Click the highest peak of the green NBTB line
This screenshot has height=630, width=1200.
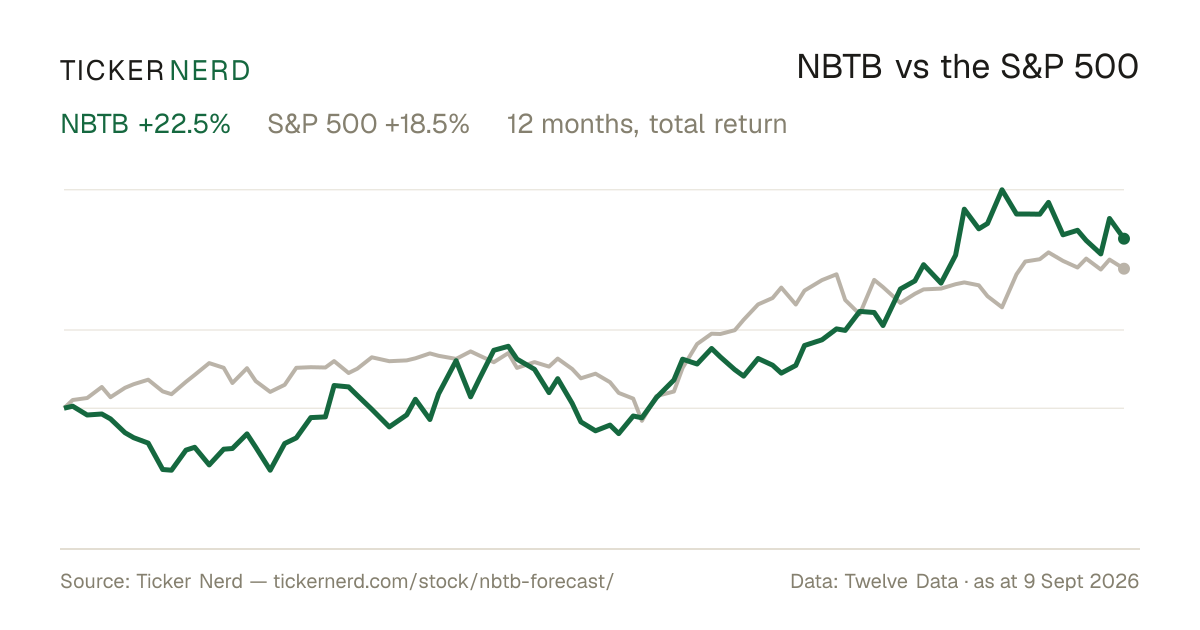click(x=1001, y=189)
